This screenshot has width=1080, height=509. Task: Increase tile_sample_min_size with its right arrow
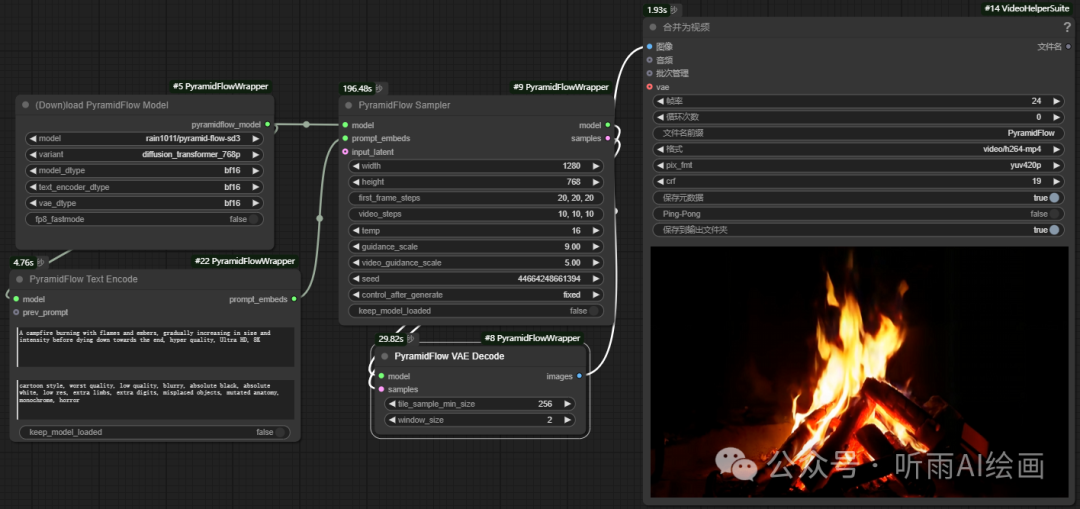tap(568, 404)
